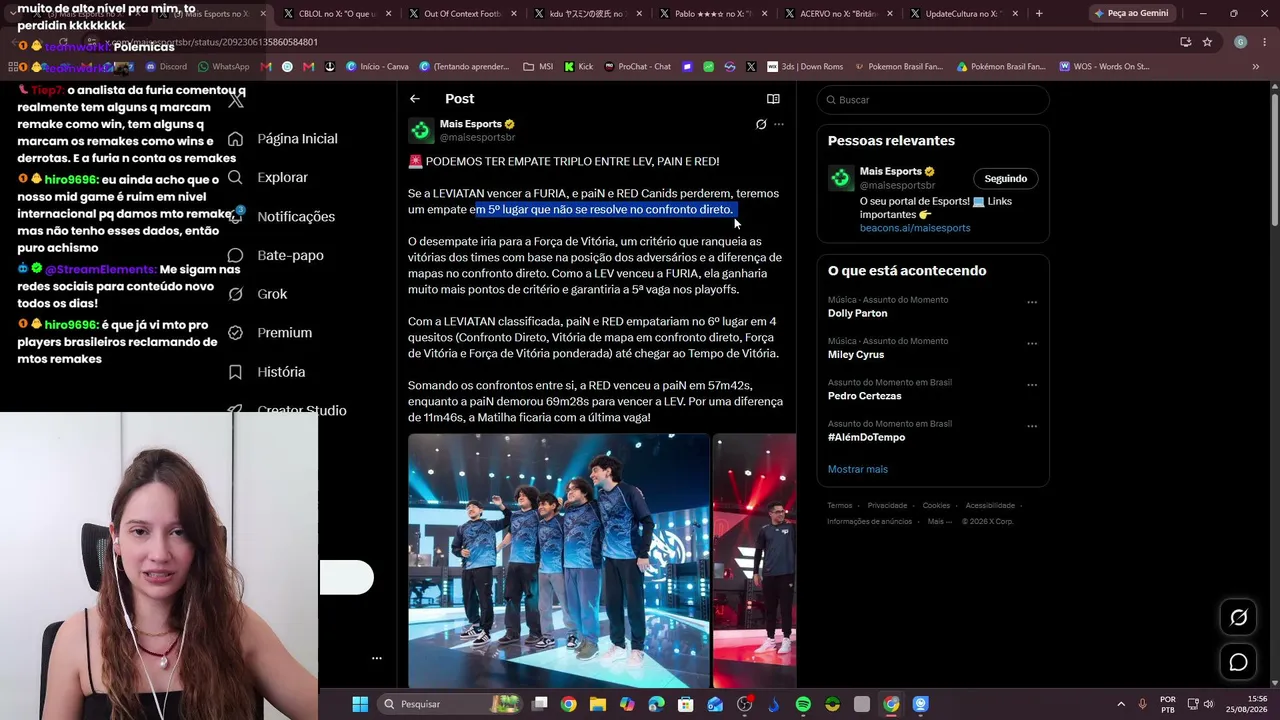
Task: Click the microphone icon in system tray
Action: click(x=1143, y=704)
